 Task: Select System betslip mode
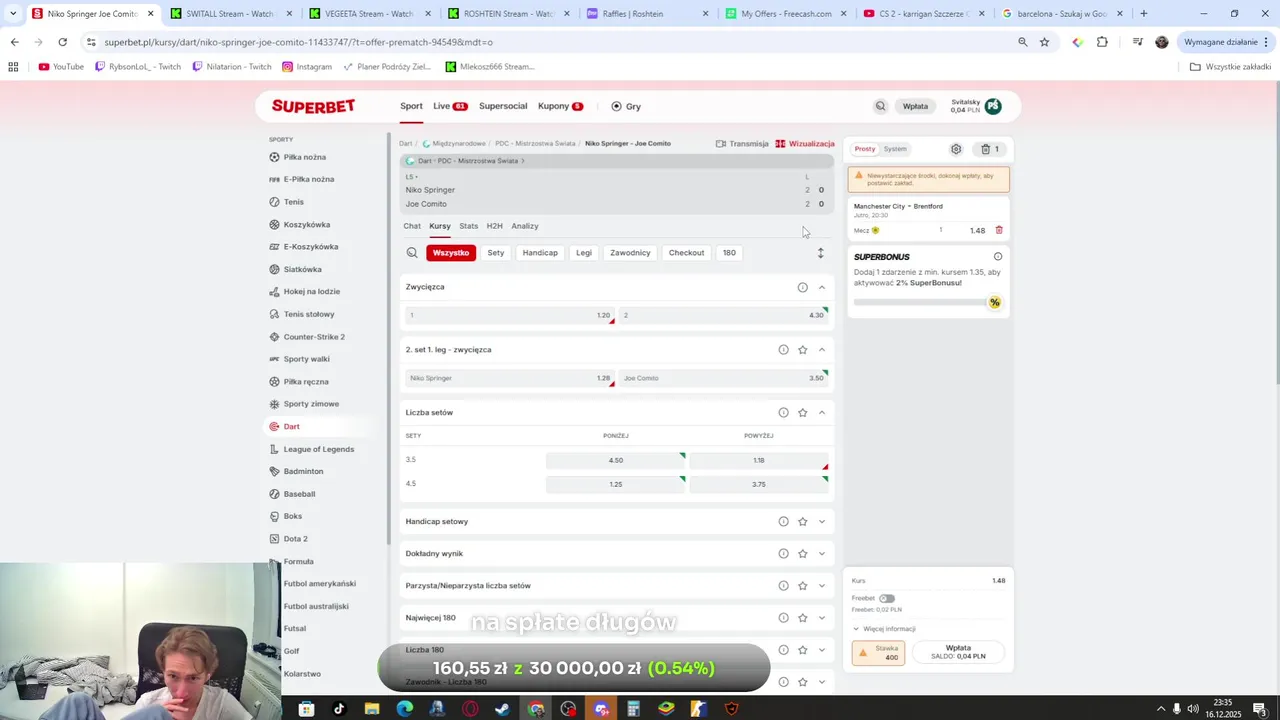pyautogui.click(x=895, y=149)
